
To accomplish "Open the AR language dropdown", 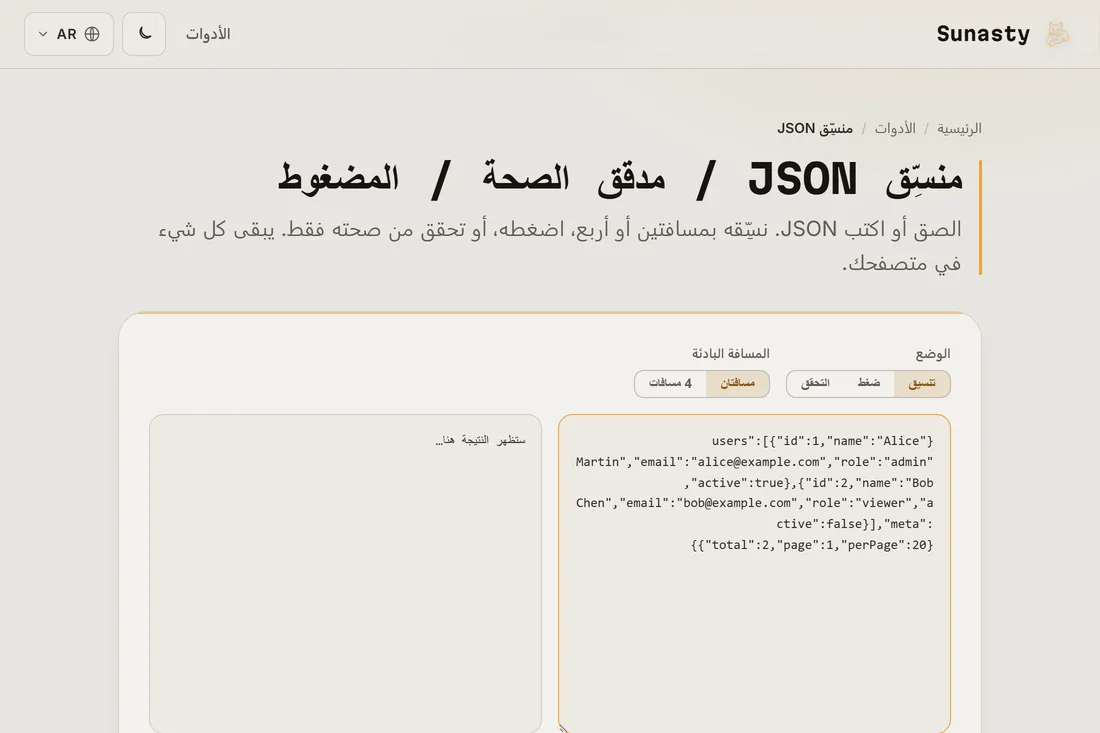I will (x=69, y=34).
